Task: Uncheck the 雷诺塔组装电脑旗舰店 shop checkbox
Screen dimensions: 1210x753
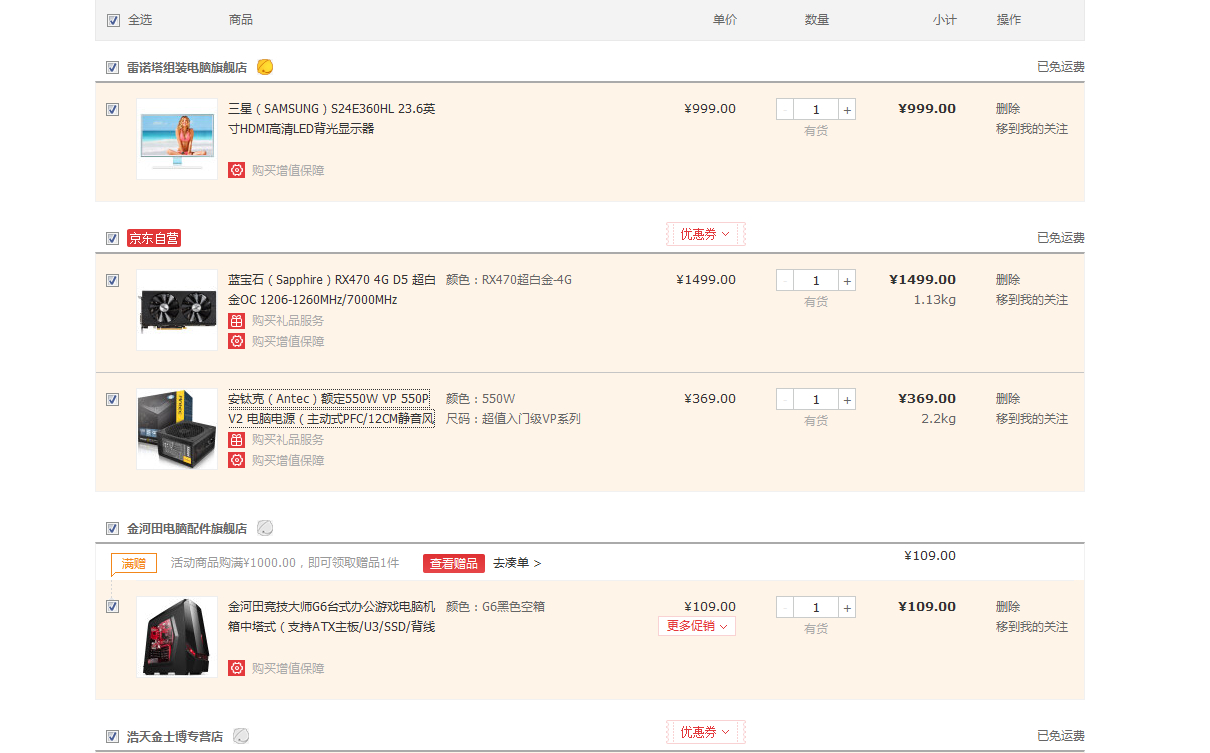Action: point(112,68)
